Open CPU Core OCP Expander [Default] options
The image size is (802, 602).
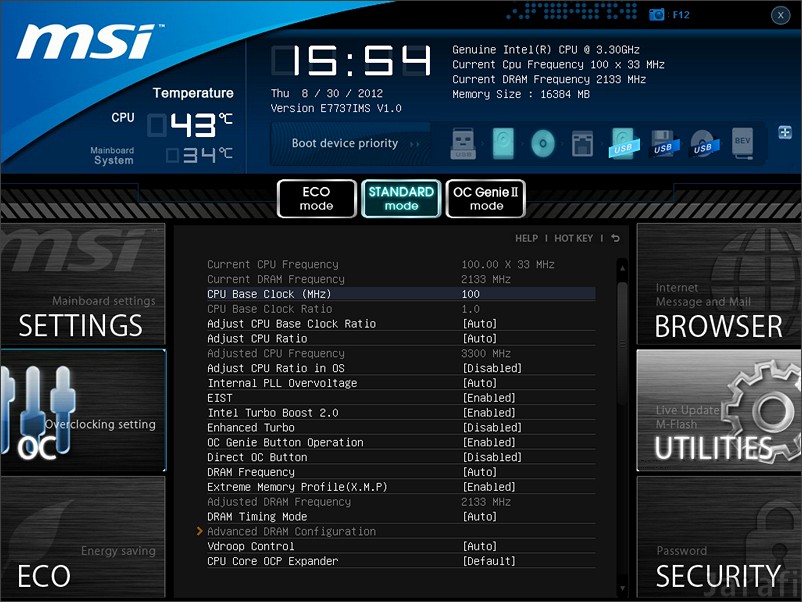489,561
